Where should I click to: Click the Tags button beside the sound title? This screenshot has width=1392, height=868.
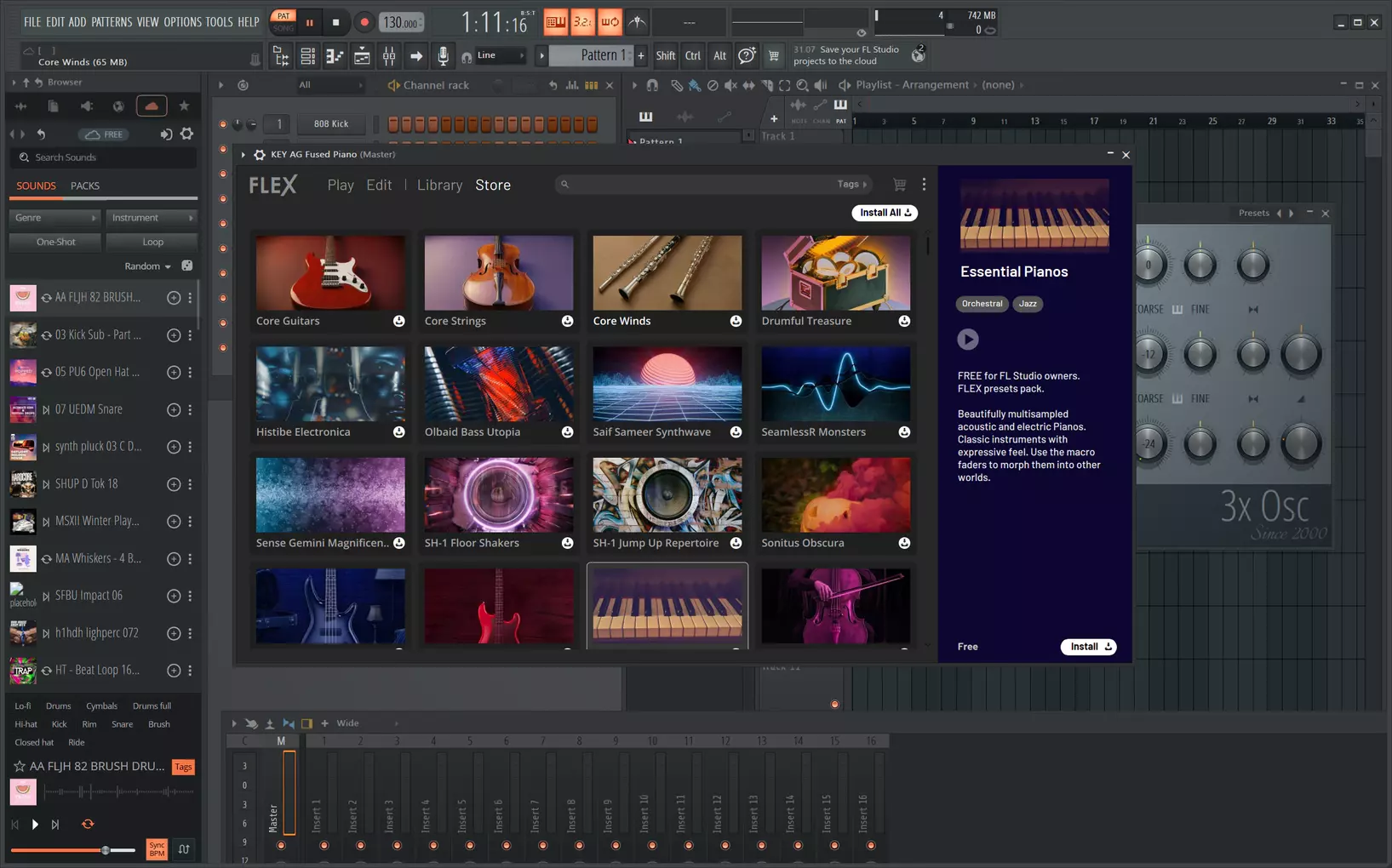coord(183,767)
